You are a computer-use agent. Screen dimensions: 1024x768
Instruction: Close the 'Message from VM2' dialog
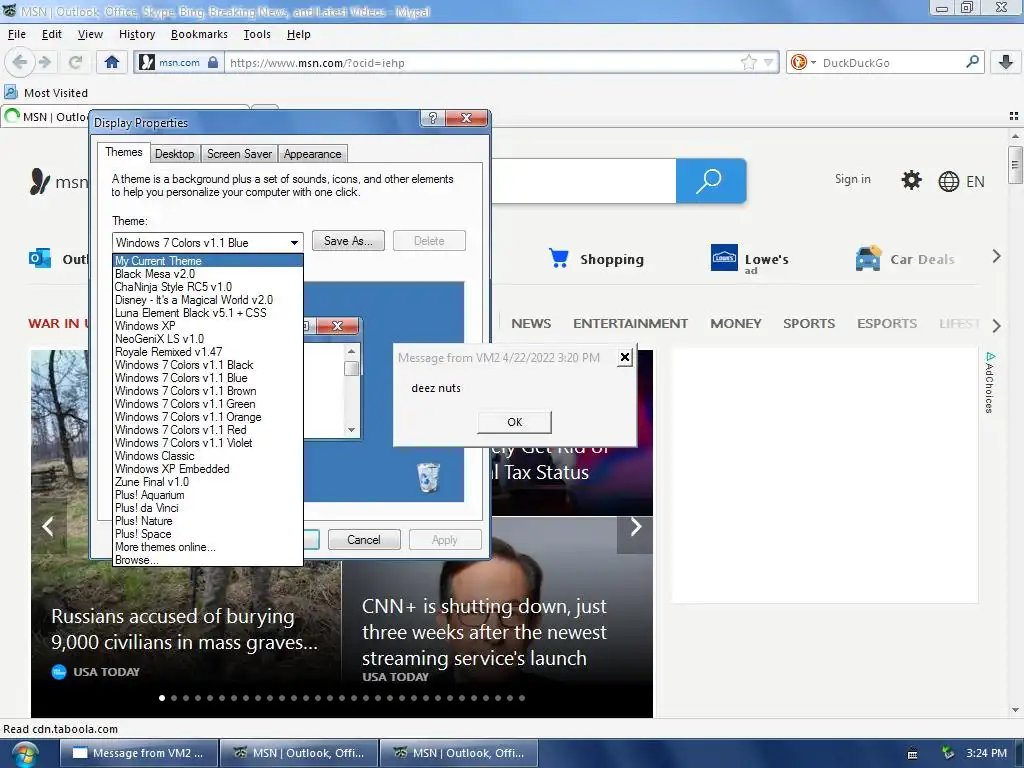[x=625, y=357]
